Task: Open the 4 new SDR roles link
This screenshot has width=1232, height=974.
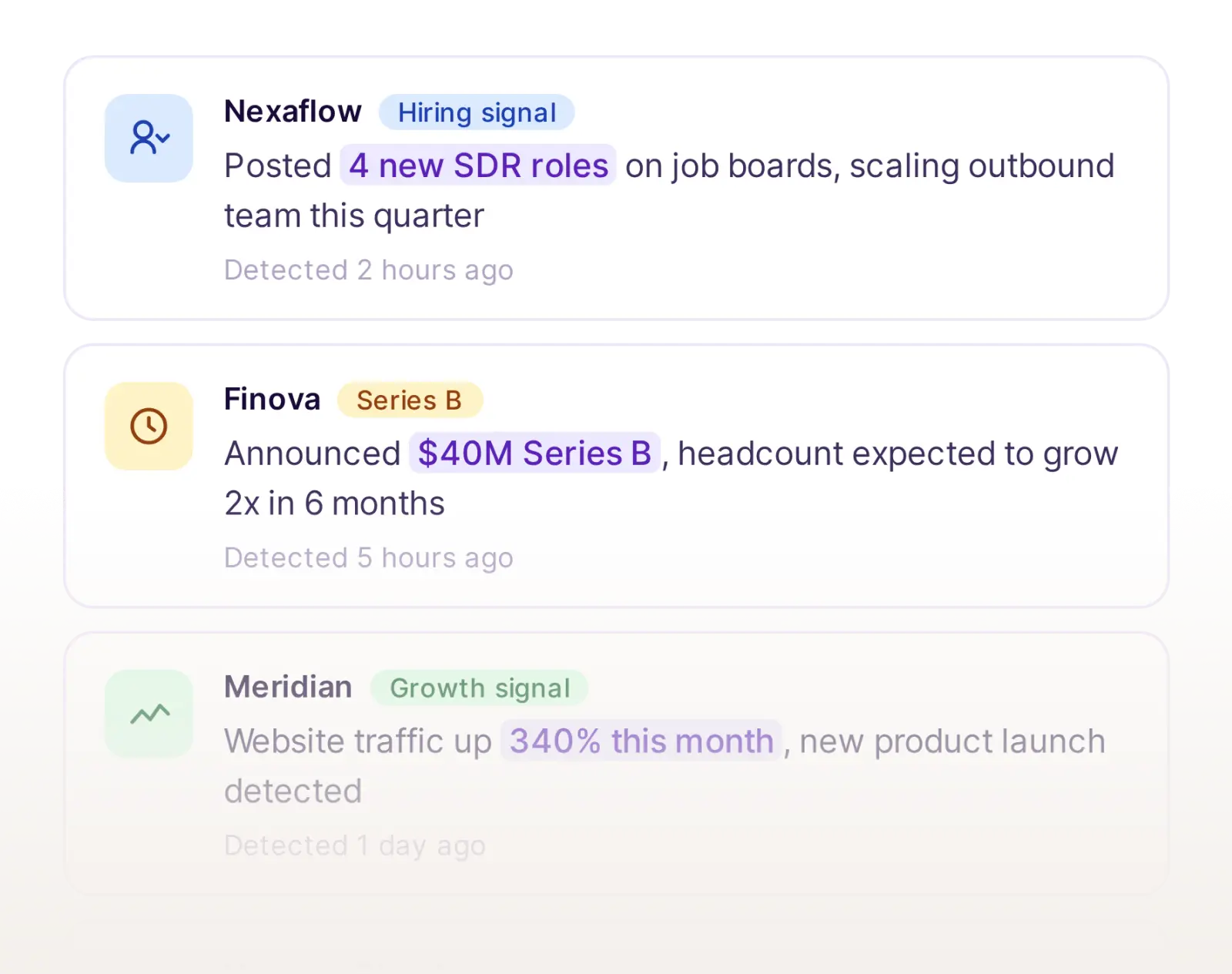Action: click(478, 166)
